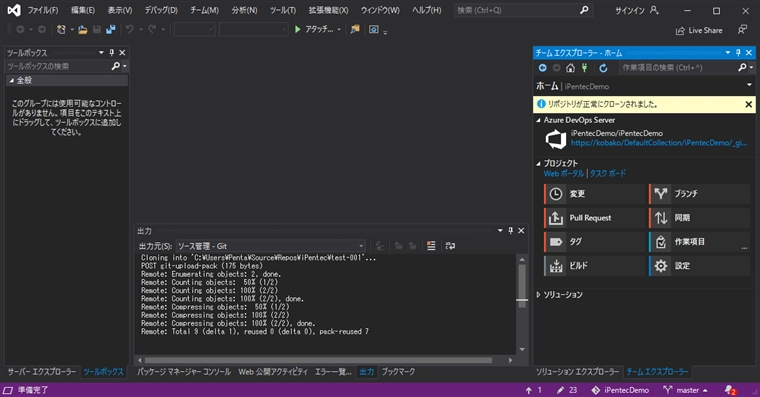Switch to the パッケージ マネージャー コンソール tab
The width and height of the screenshot is (760, 397).
click(x=184, y=372)
